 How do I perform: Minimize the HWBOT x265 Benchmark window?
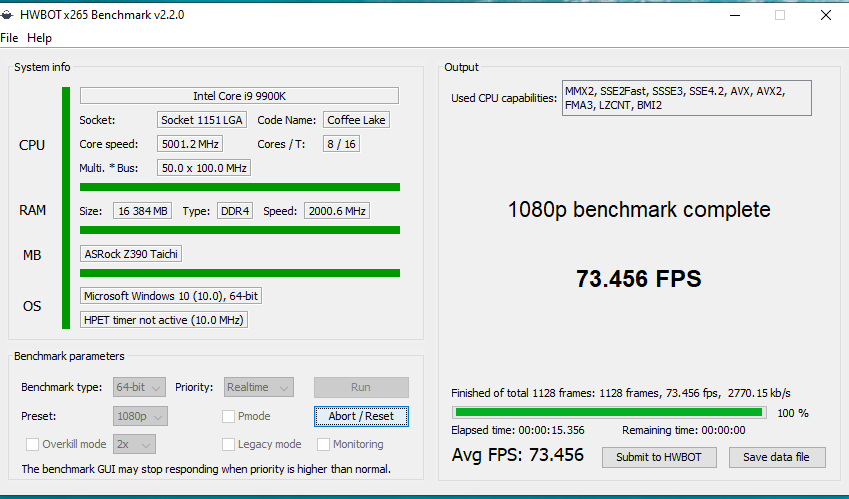tap(735, 15)
